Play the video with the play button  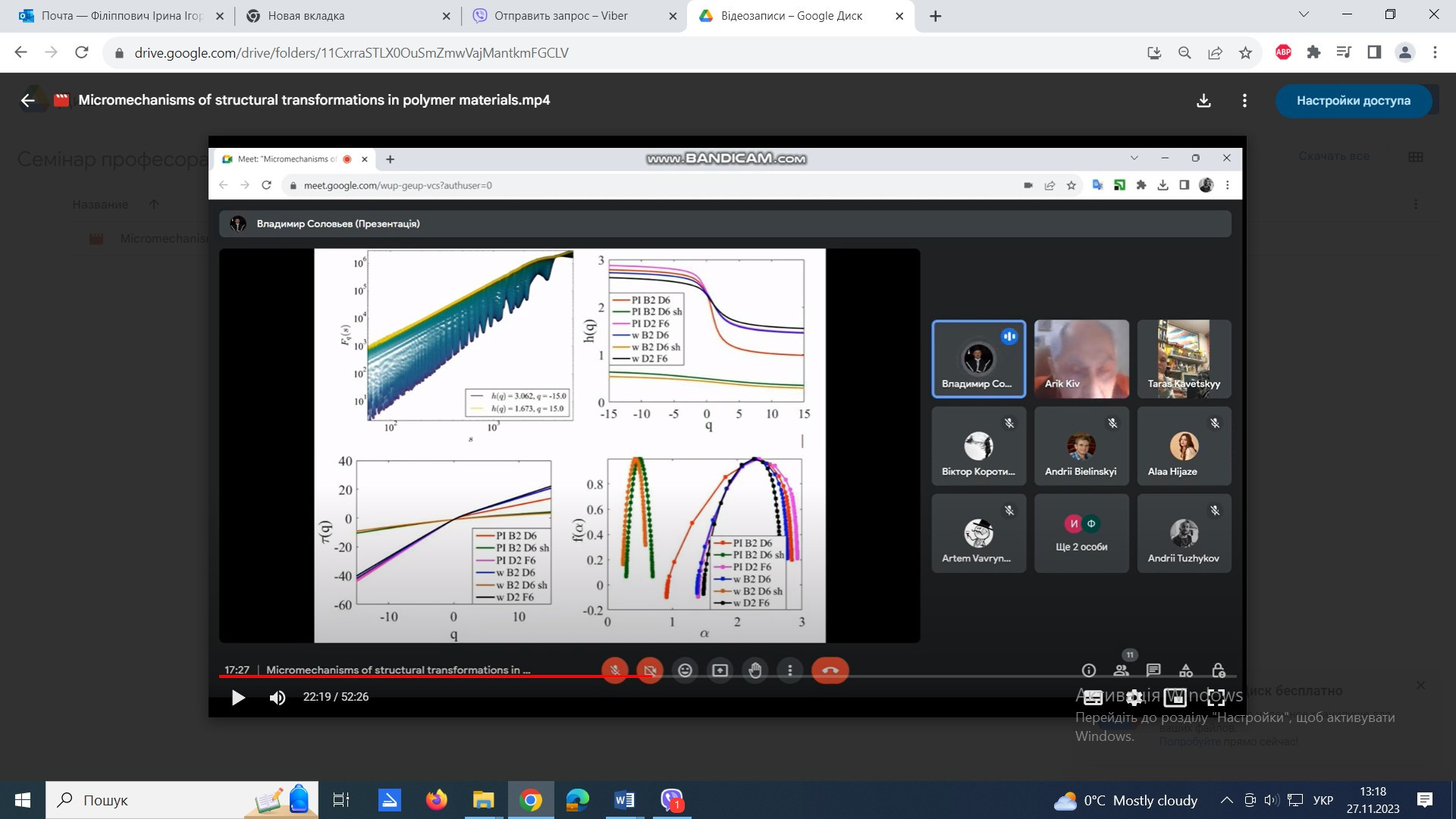click(x=238, y=697)
